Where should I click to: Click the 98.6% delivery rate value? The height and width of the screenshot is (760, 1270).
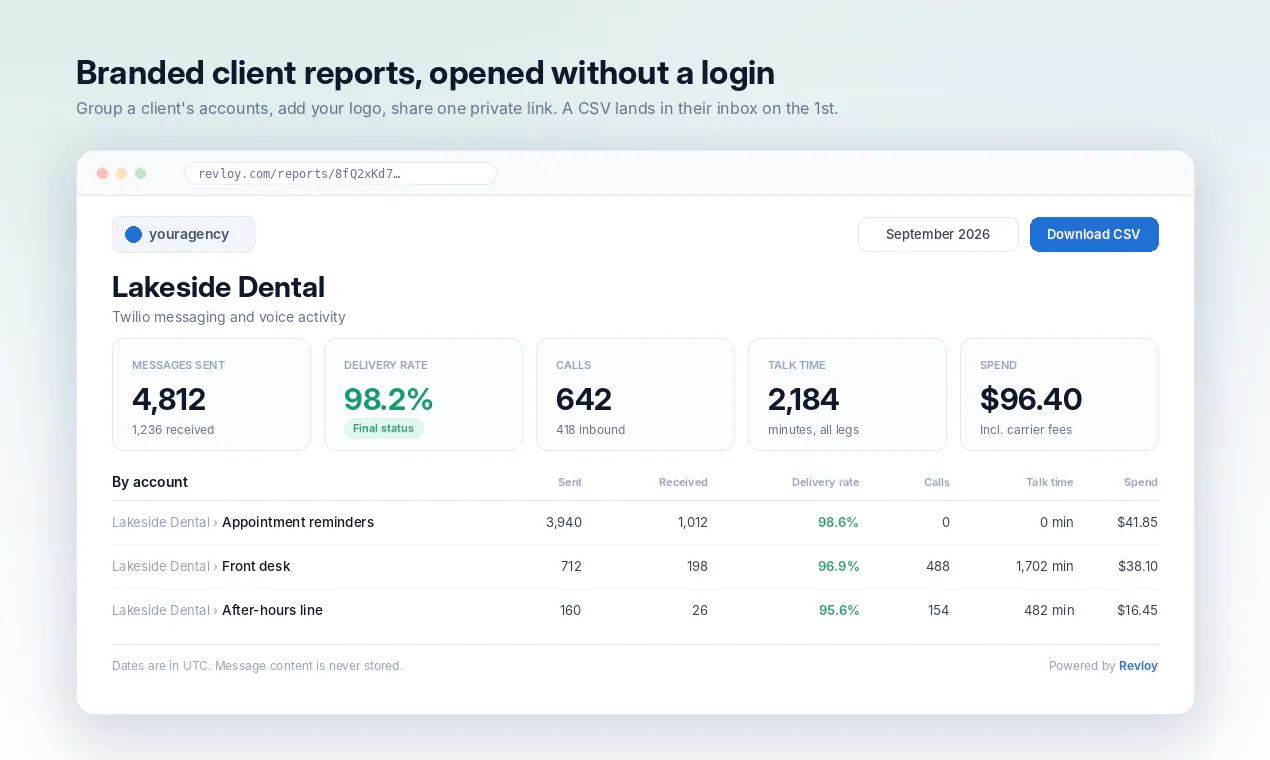click(x=838, y=522)
